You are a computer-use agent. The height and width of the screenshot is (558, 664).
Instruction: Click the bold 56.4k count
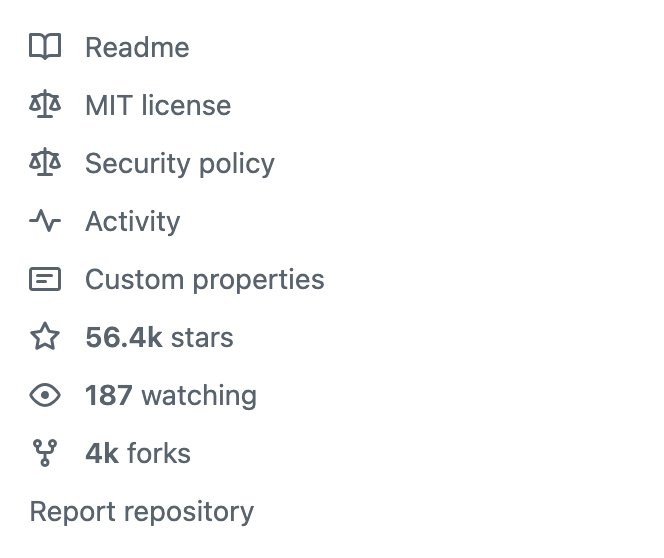(x=123, y=337)
